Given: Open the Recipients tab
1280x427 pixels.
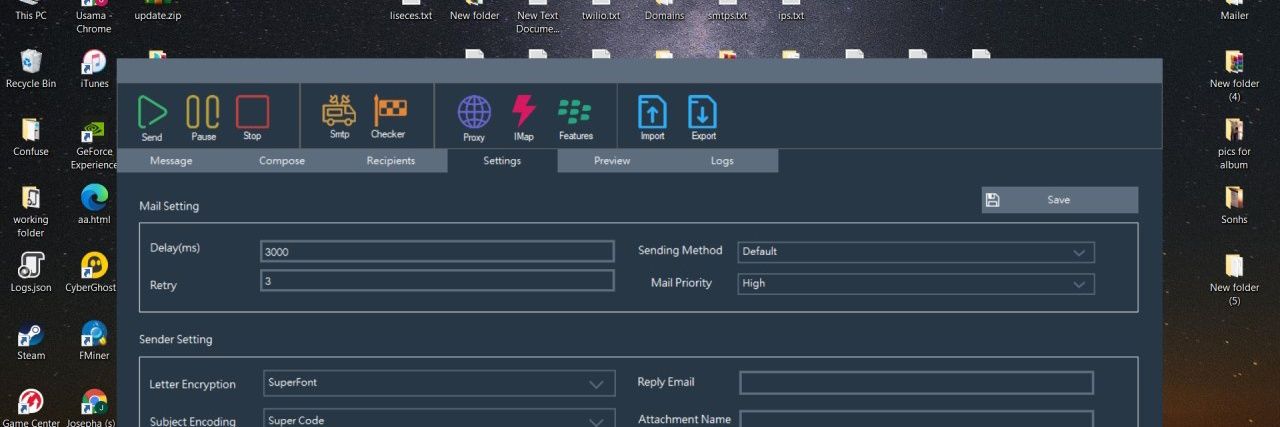Looking at the screenshot, I should coord(391,160).
